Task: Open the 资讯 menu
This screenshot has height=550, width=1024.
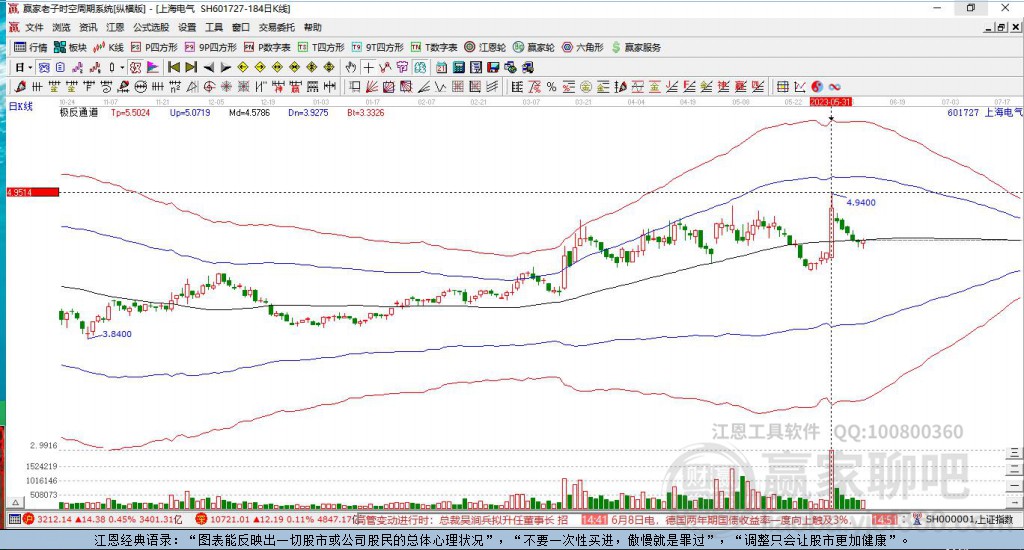Action: coord(88,27)
